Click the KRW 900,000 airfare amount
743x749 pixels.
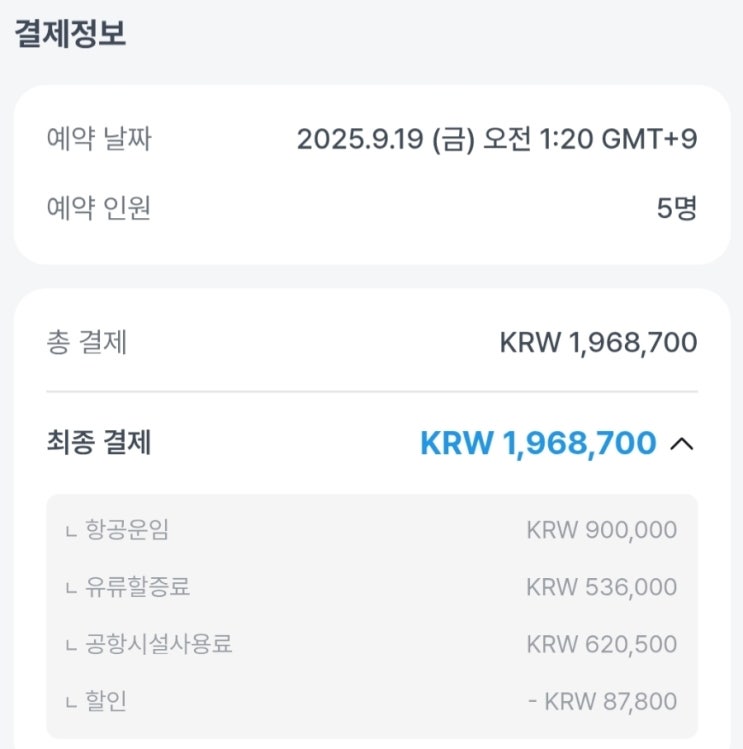(x=601, y=530)
